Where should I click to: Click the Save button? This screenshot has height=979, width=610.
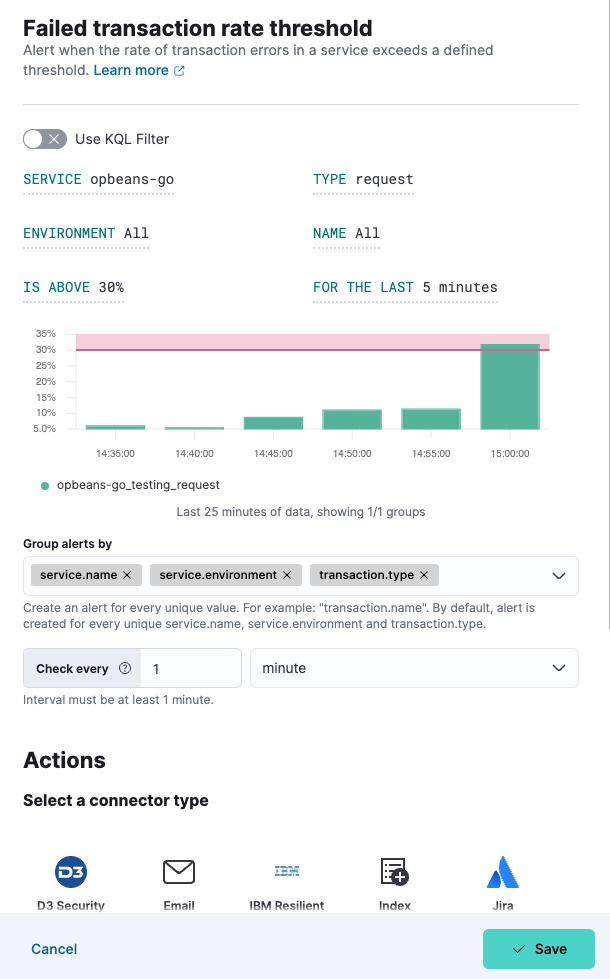[539, 949]
